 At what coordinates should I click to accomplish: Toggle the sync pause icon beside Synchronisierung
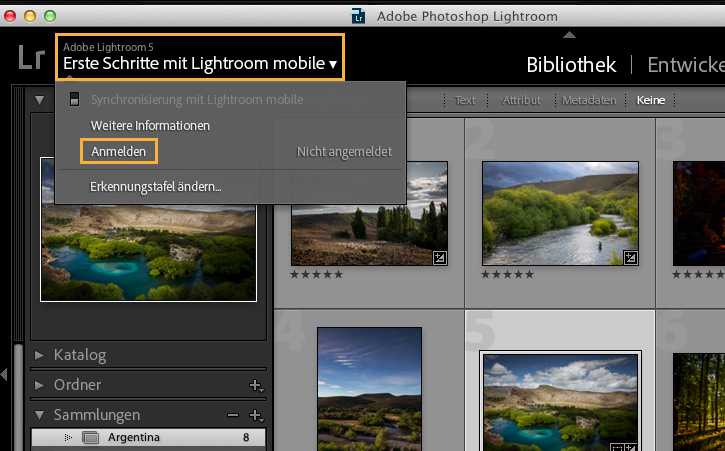(x=74, y=99)
